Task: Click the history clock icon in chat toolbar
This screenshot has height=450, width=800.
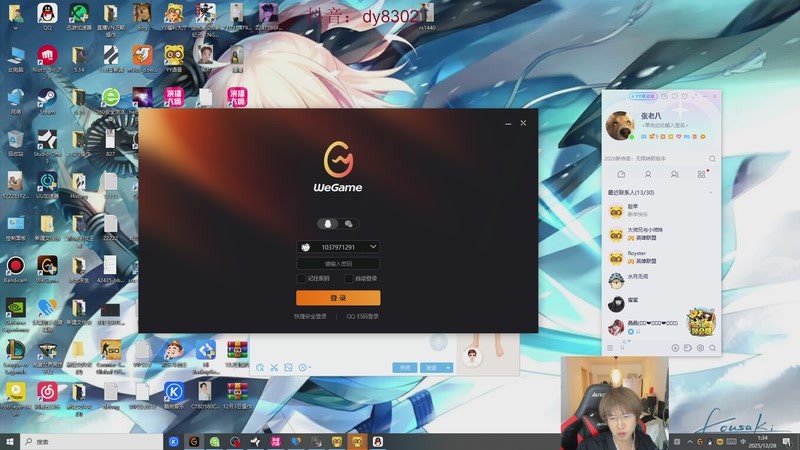Action: click(304, 367)
